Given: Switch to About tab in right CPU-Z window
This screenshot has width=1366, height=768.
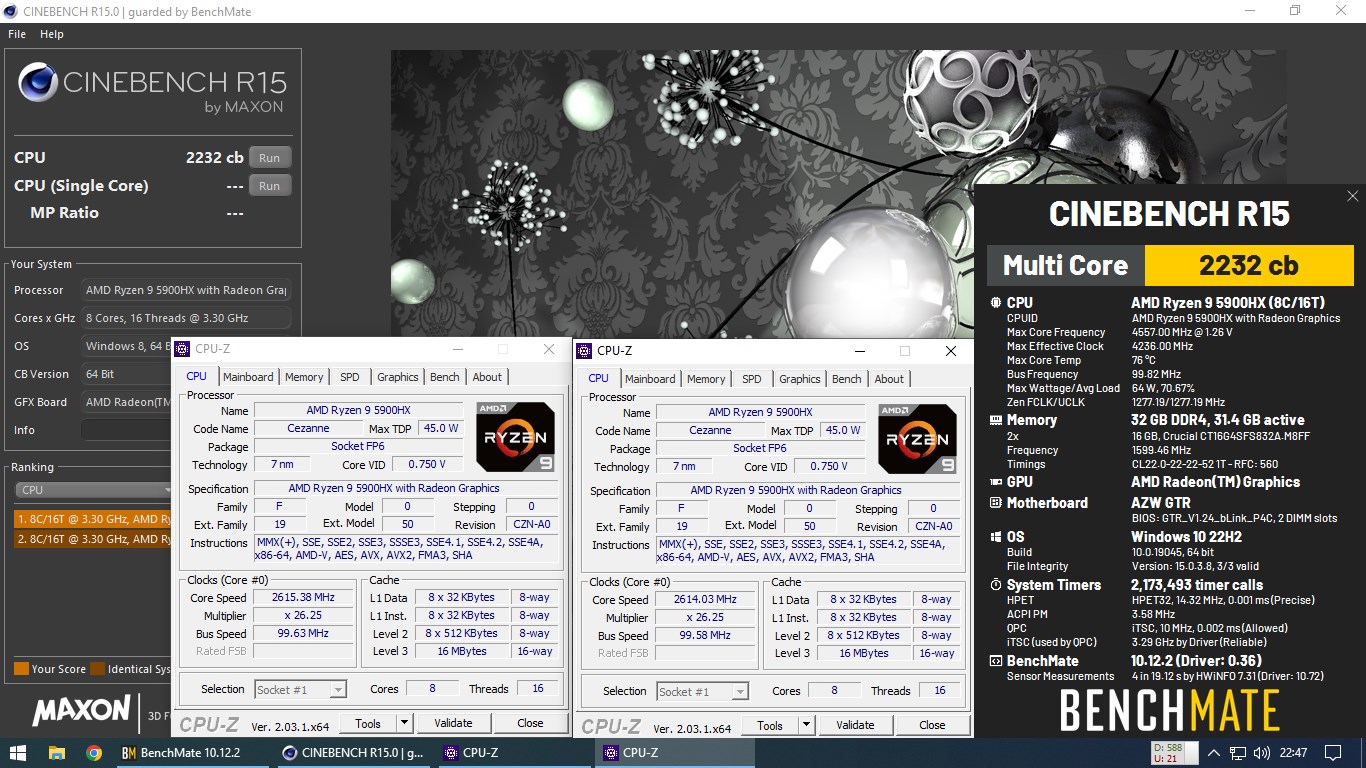Looking at the screenshot, I should [x=889, y=379].
